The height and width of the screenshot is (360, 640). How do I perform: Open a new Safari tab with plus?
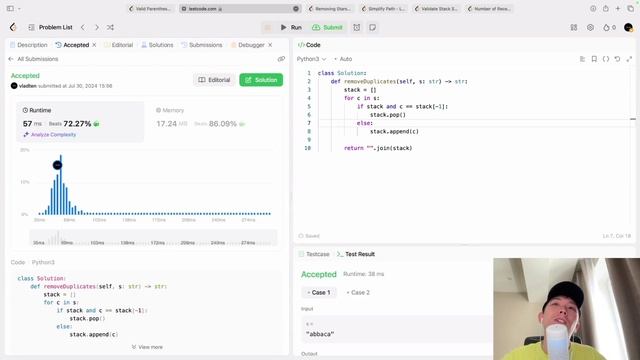coord(618,9)
